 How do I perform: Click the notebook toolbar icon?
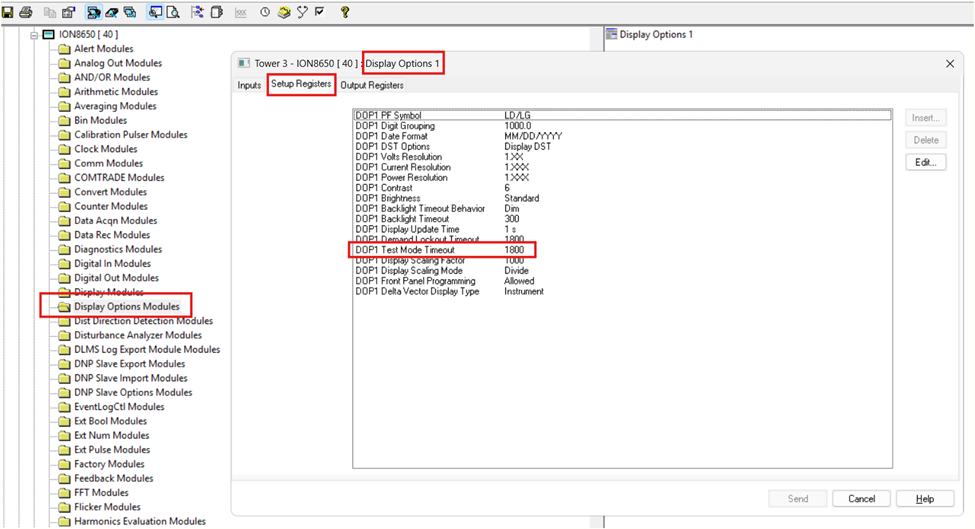216,12
